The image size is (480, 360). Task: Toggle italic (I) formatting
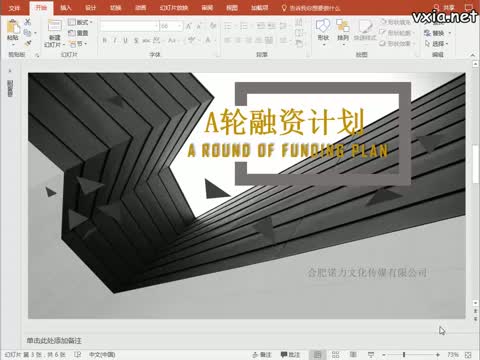coord(115,41)
